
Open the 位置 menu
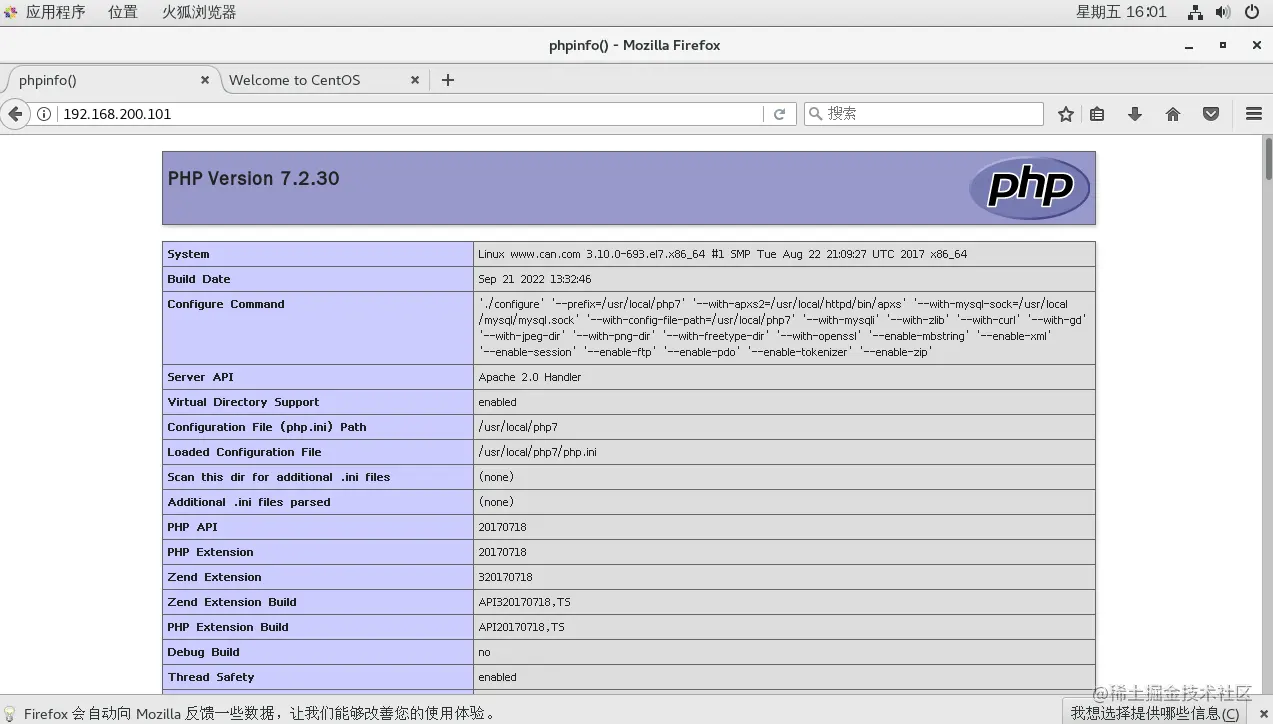tap(123, 12)
